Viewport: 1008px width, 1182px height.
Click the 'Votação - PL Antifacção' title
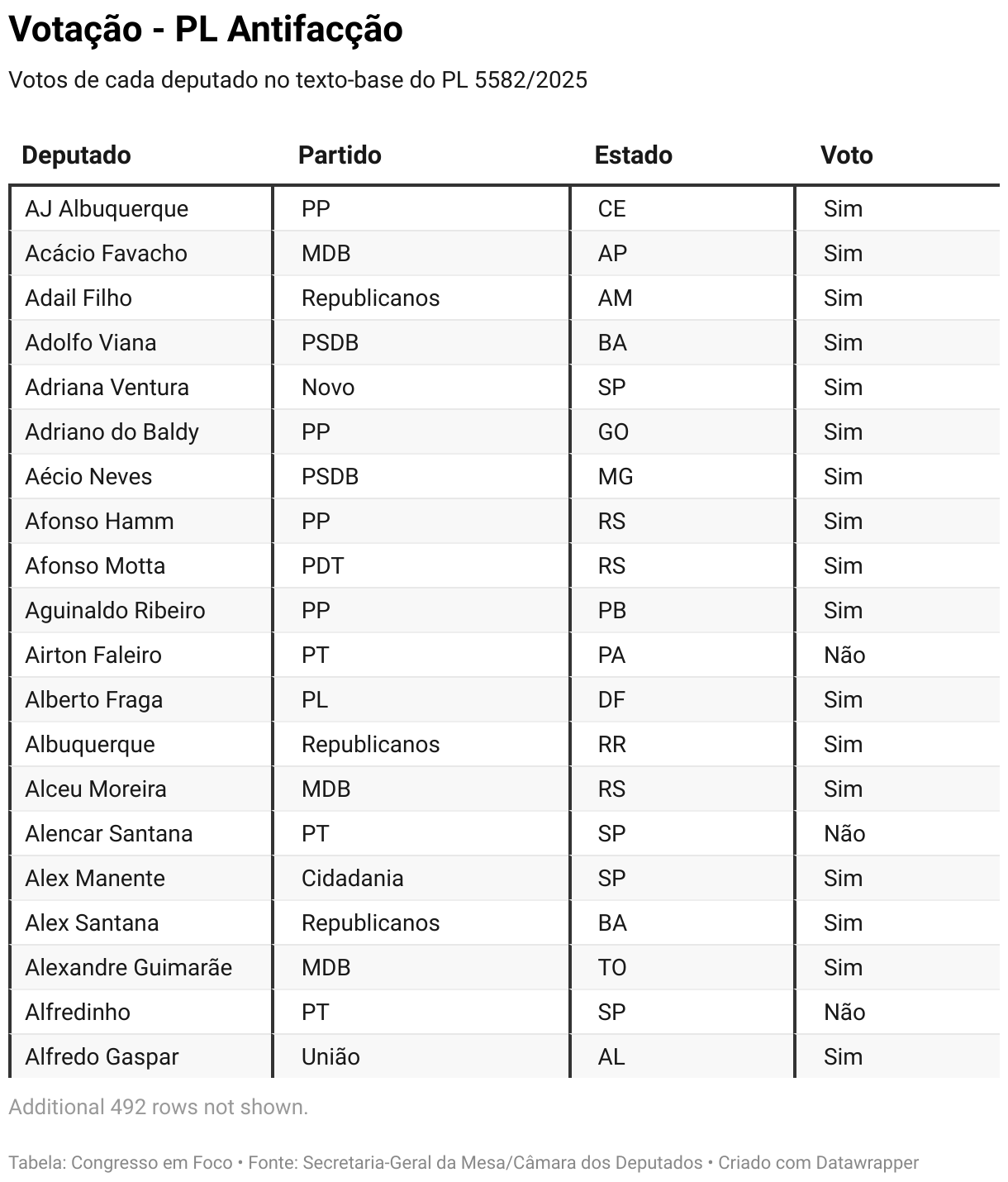(x=206, y=30)
